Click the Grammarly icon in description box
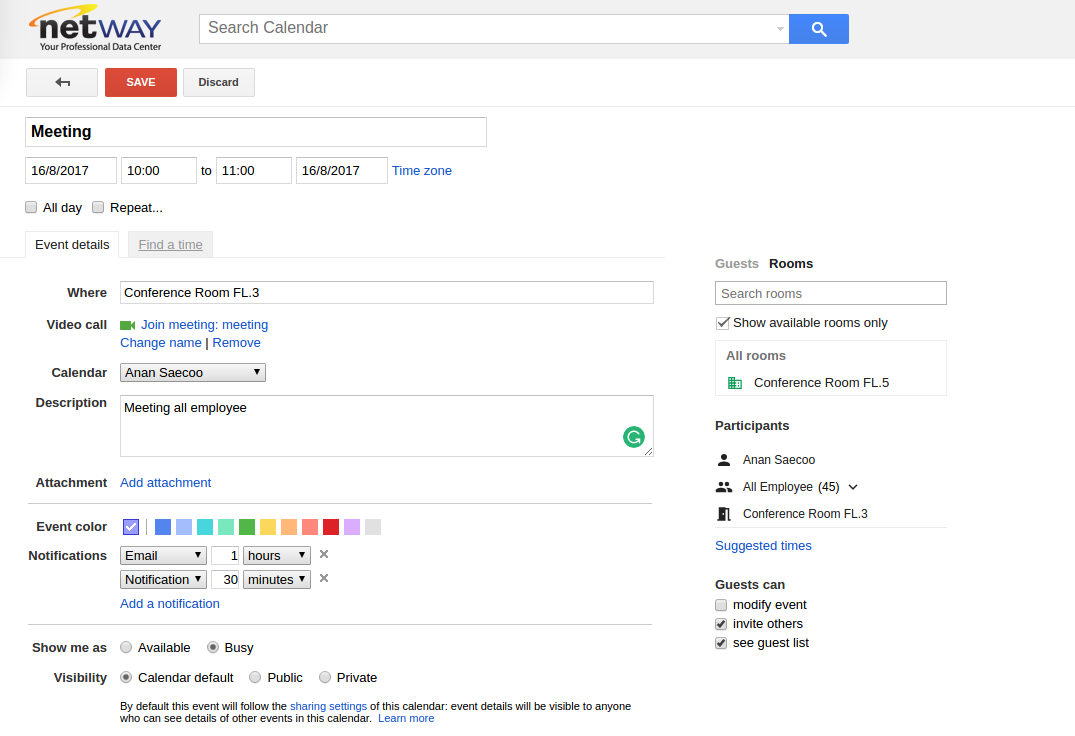1075x736 pixels. click(x=633, y=437)
